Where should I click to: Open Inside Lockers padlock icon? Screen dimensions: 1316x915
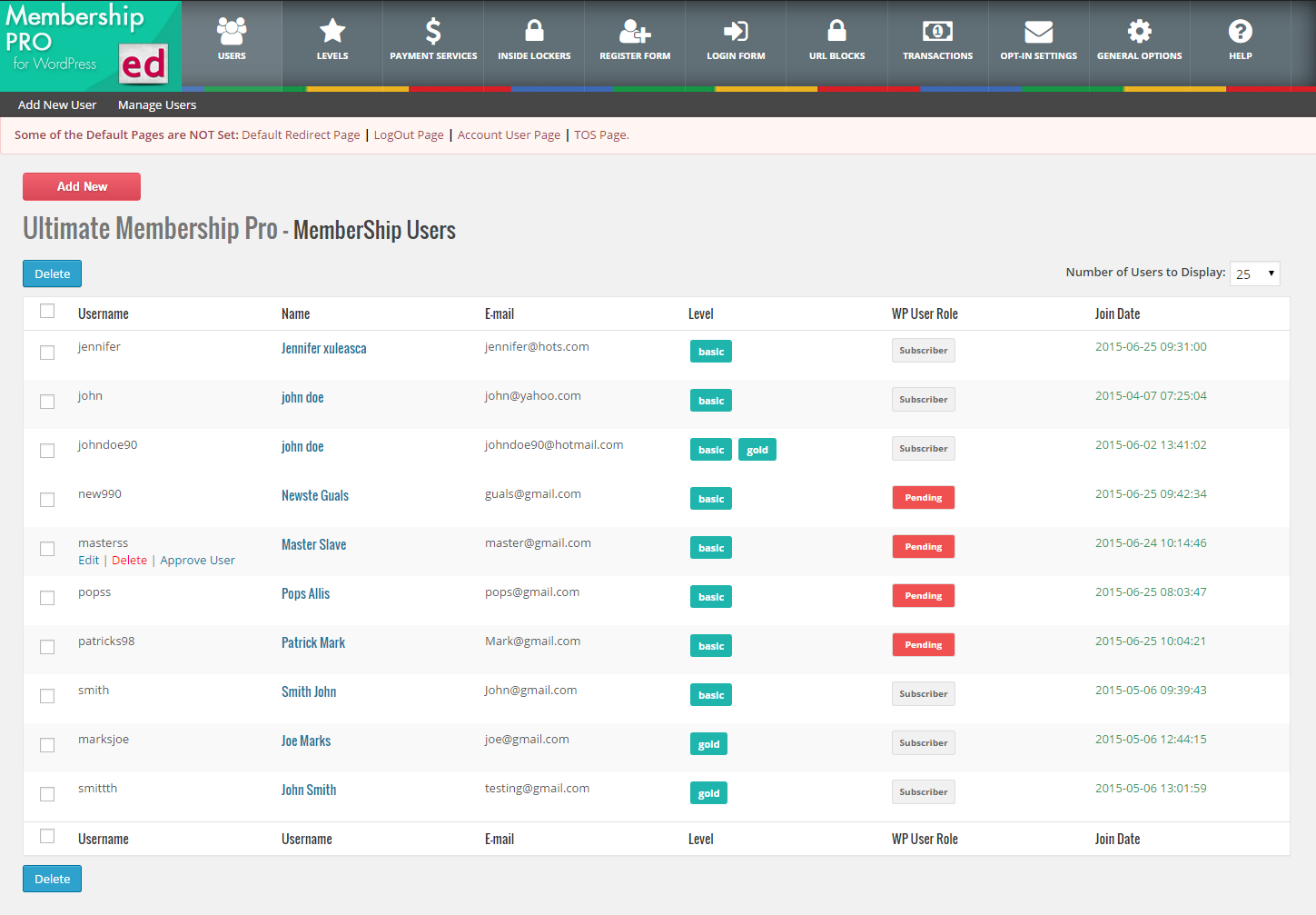click(x=534, y=31)
